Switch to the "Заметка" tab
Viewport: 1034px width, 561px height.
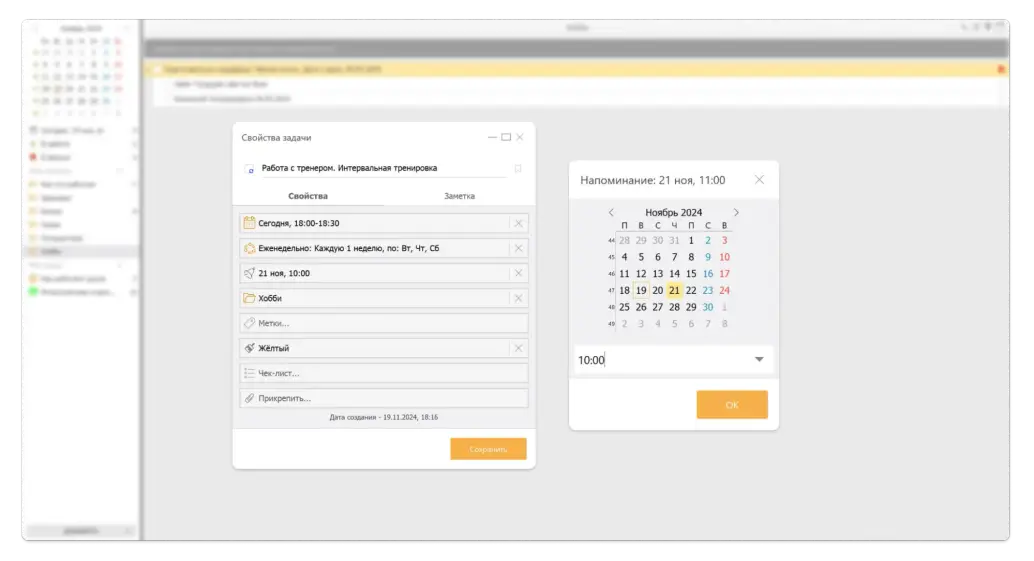click(x=459, y=196)
